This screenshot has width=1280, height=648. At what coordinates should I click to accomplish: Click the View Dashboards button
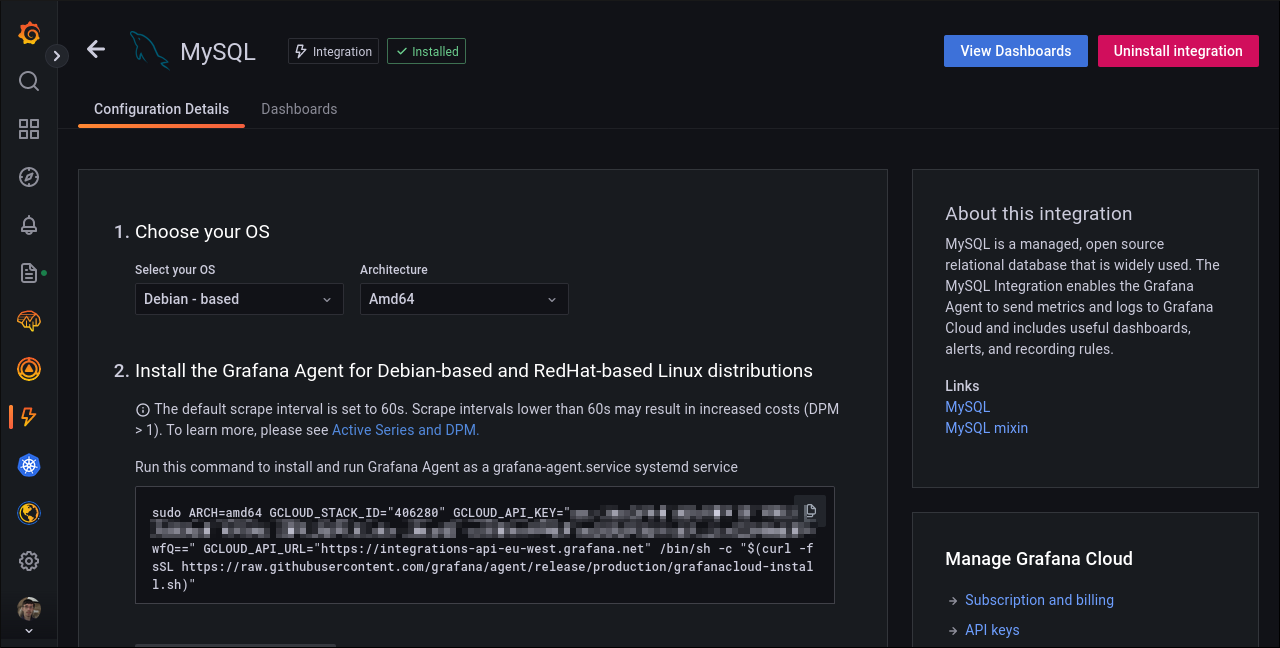coord(1015,51)
